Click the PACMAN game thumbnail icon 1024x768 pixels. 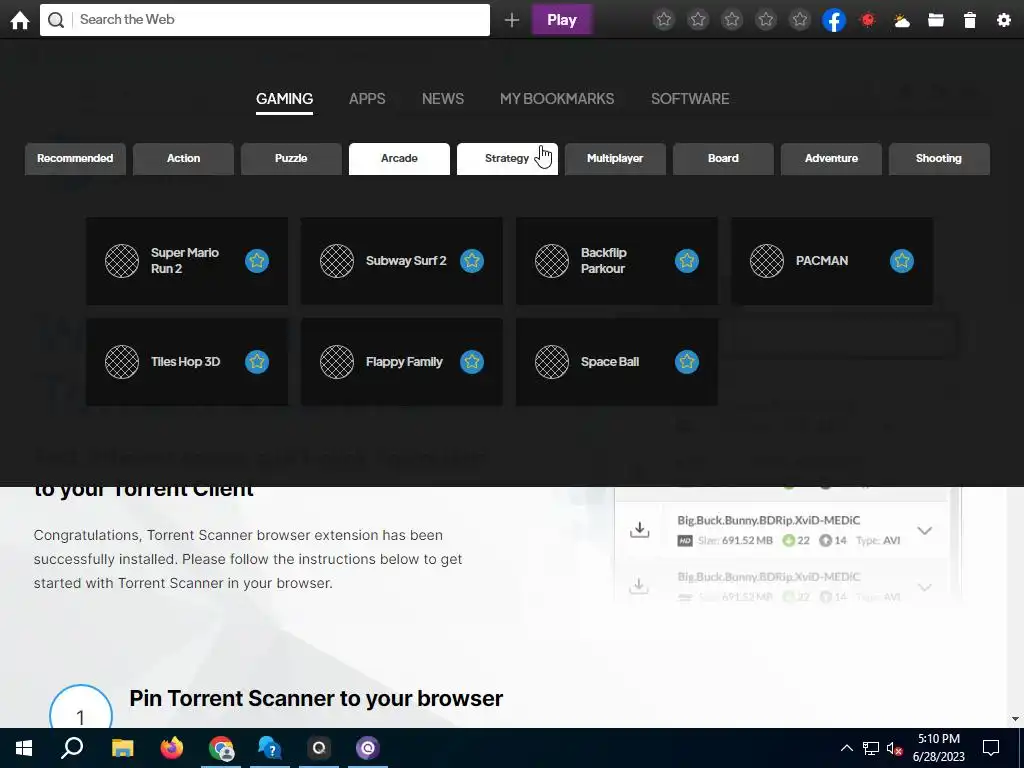point(767,261)
